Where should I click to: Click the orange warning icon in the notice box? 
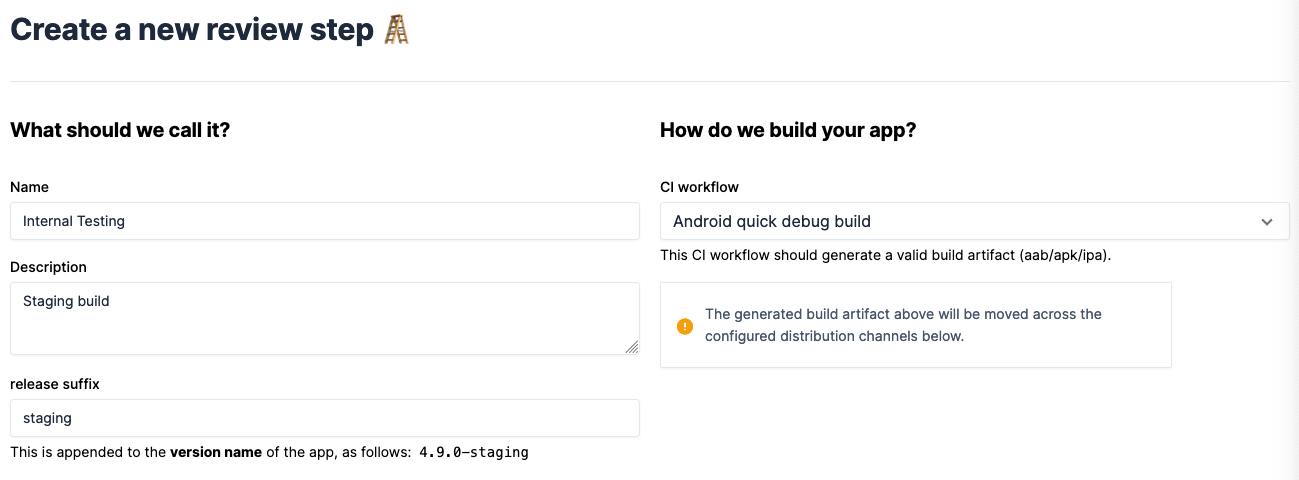(685, 326)
